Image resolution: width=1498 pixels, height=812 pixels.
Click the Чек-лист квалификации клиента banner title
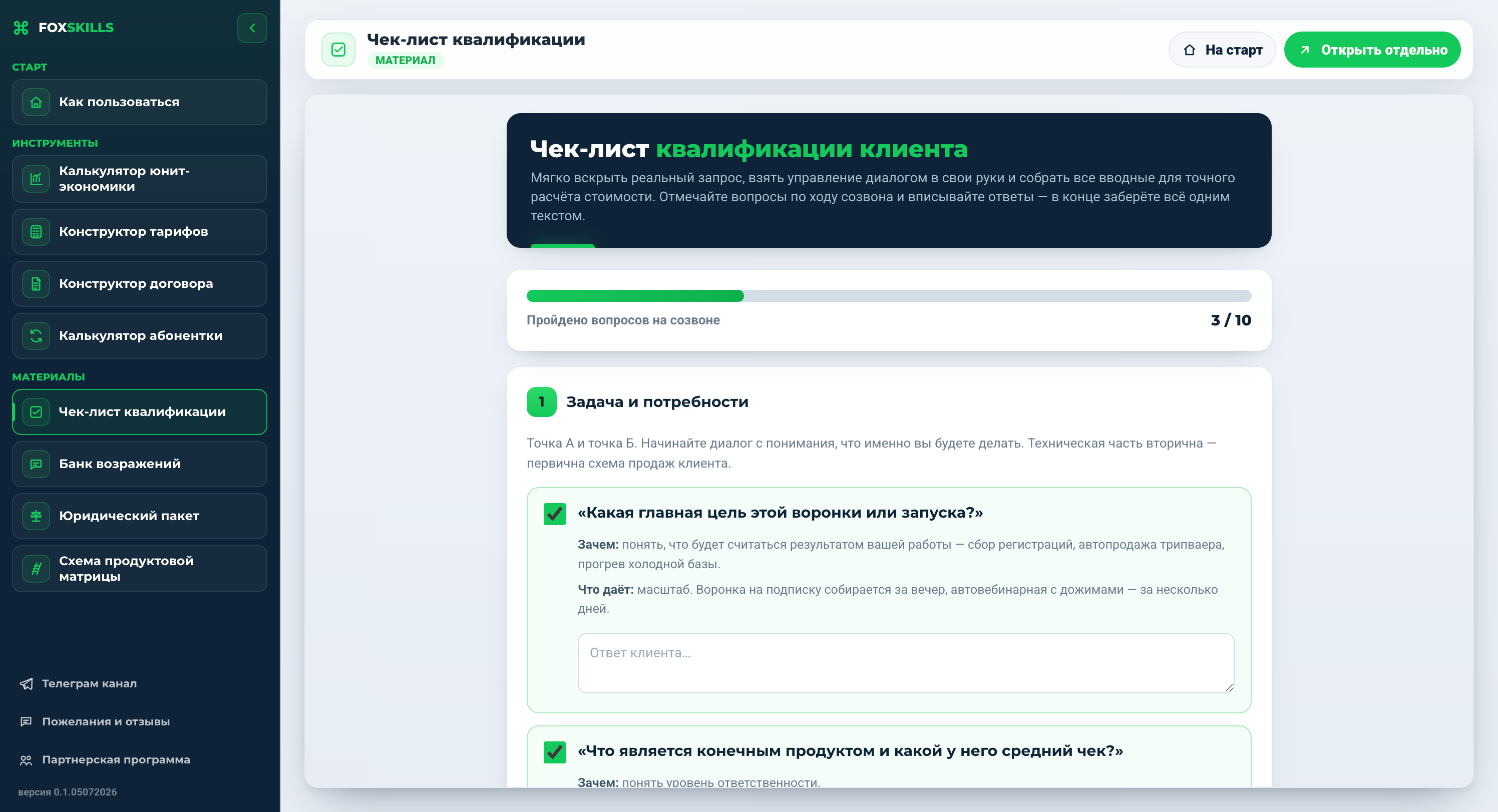pyautogui.click(x=749, y=149)
